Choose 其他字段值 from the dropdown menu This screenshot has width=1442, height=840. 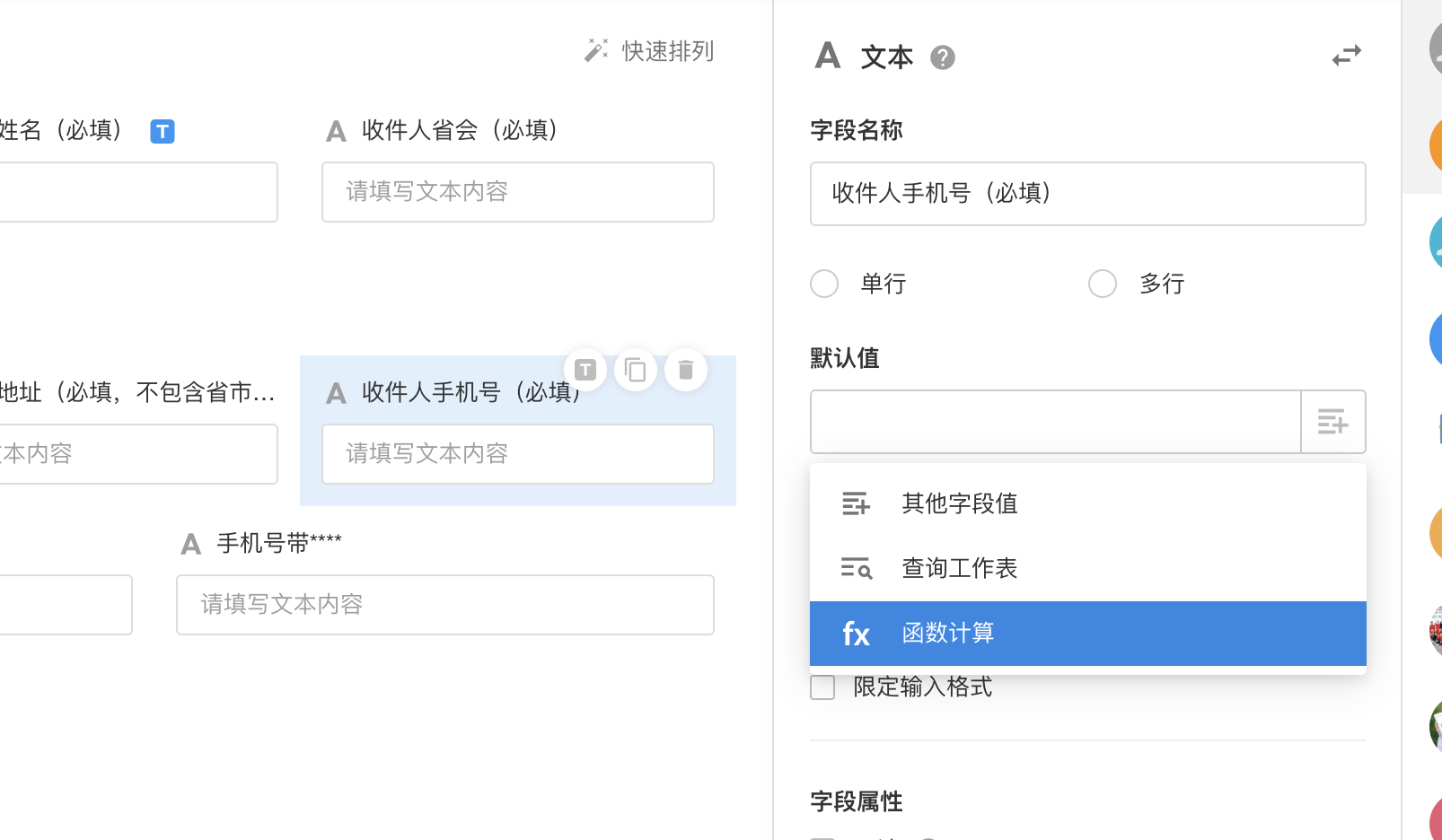[x=960, y=503]
